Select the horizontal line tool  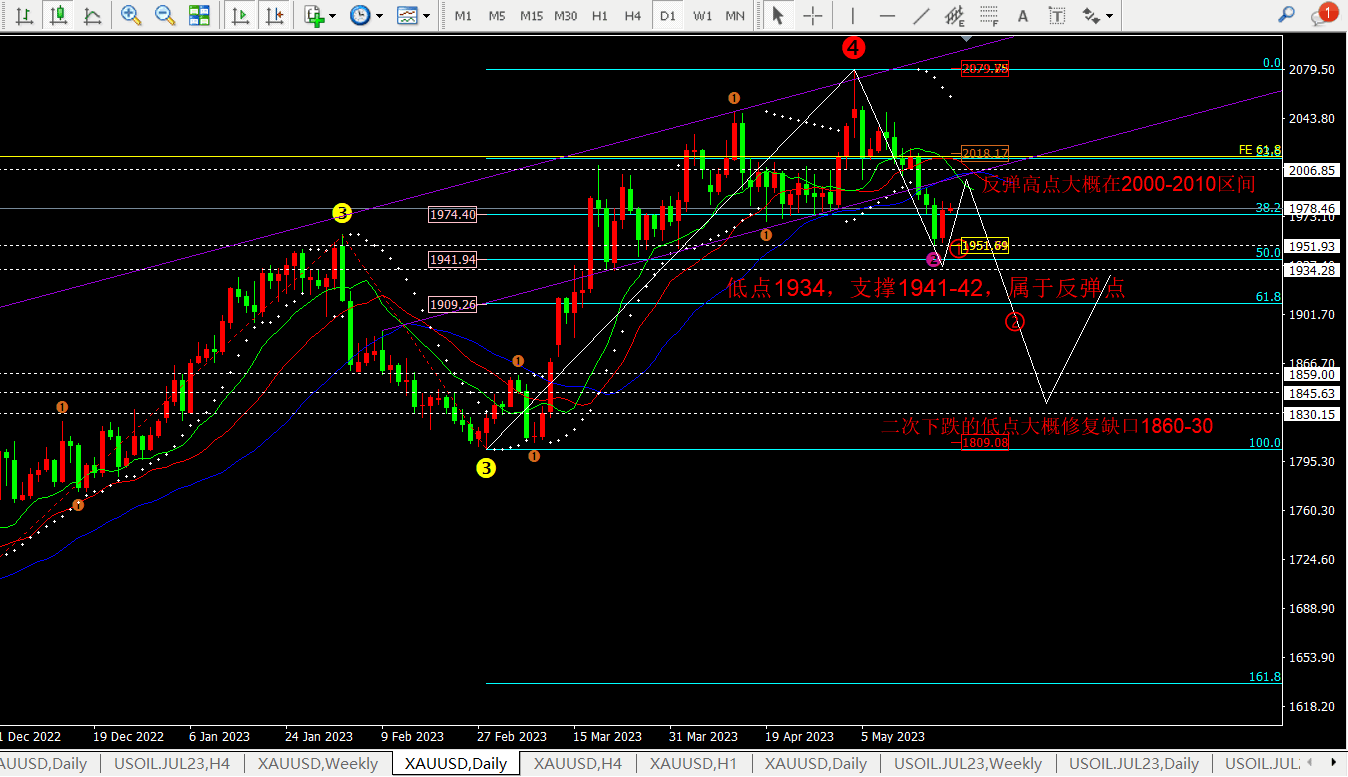887,15
